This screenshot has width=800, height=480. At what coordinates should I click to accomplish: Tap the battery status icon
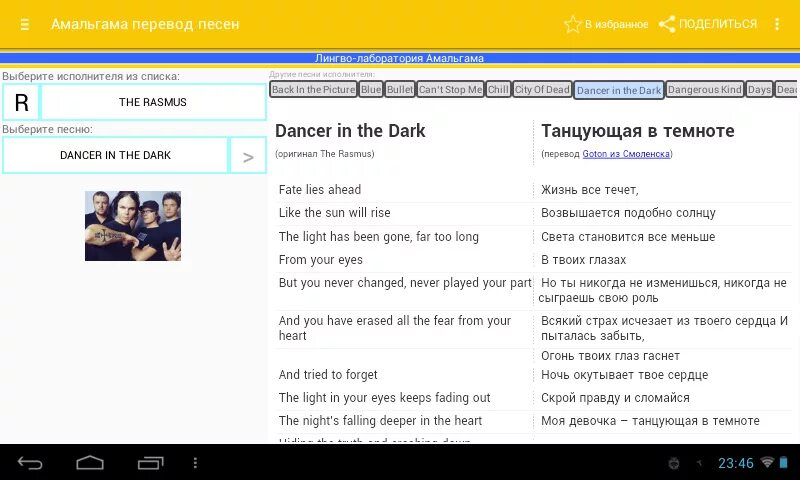(x=783, y=462)
